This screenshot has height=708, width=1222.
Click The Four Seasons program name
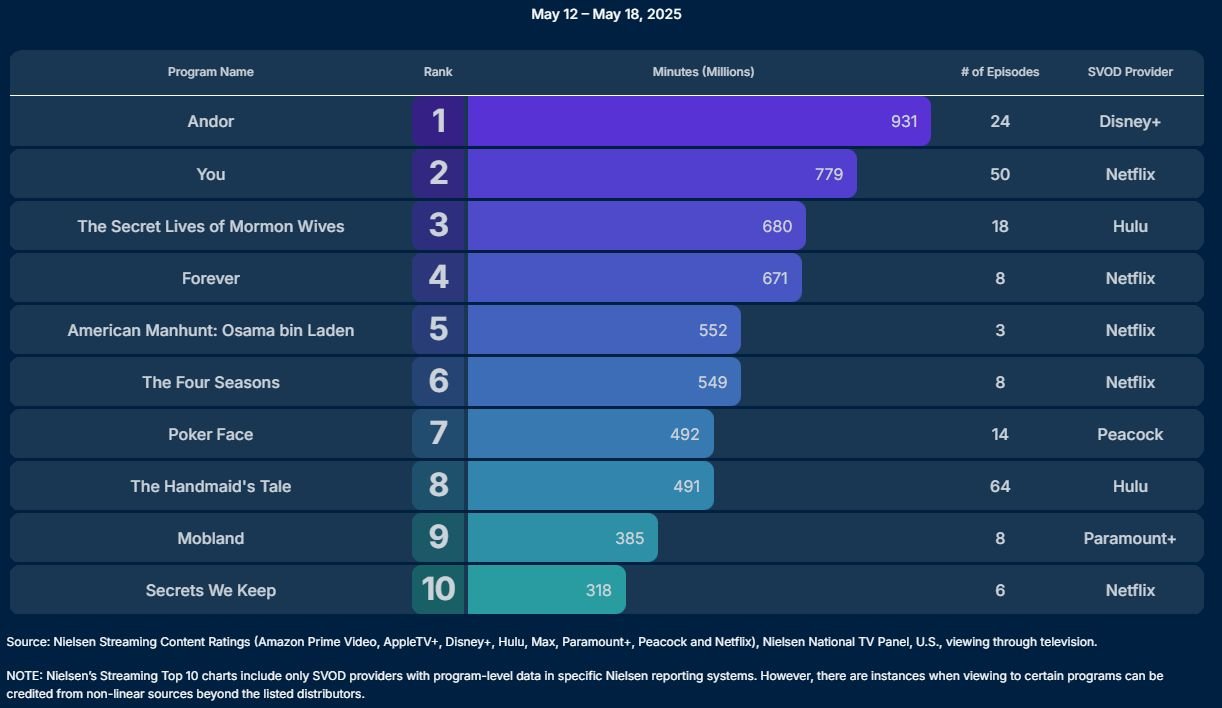pos(211,382)
